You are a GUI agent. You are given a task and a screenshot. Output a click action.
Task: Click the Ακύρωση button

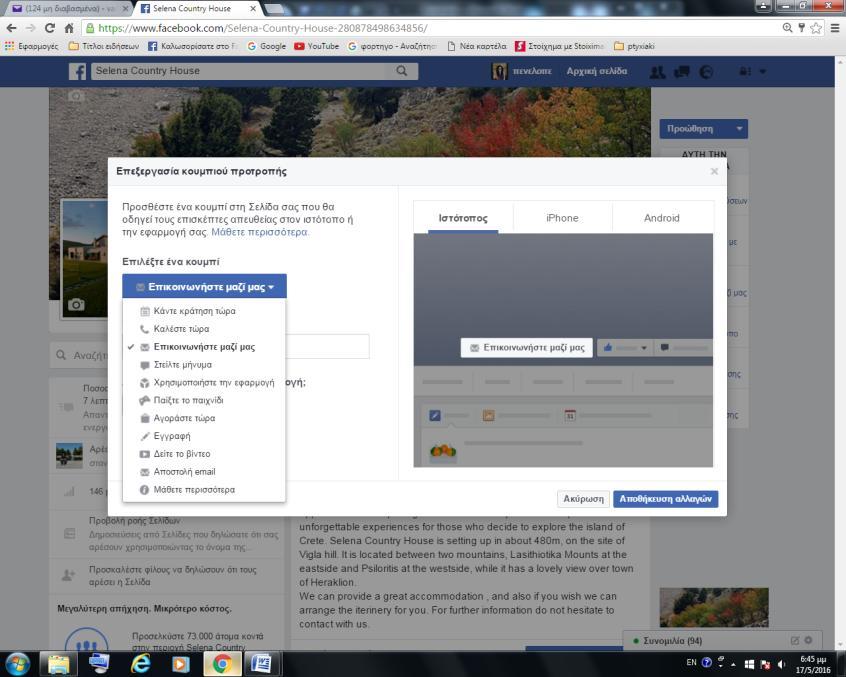pos(583,499)
